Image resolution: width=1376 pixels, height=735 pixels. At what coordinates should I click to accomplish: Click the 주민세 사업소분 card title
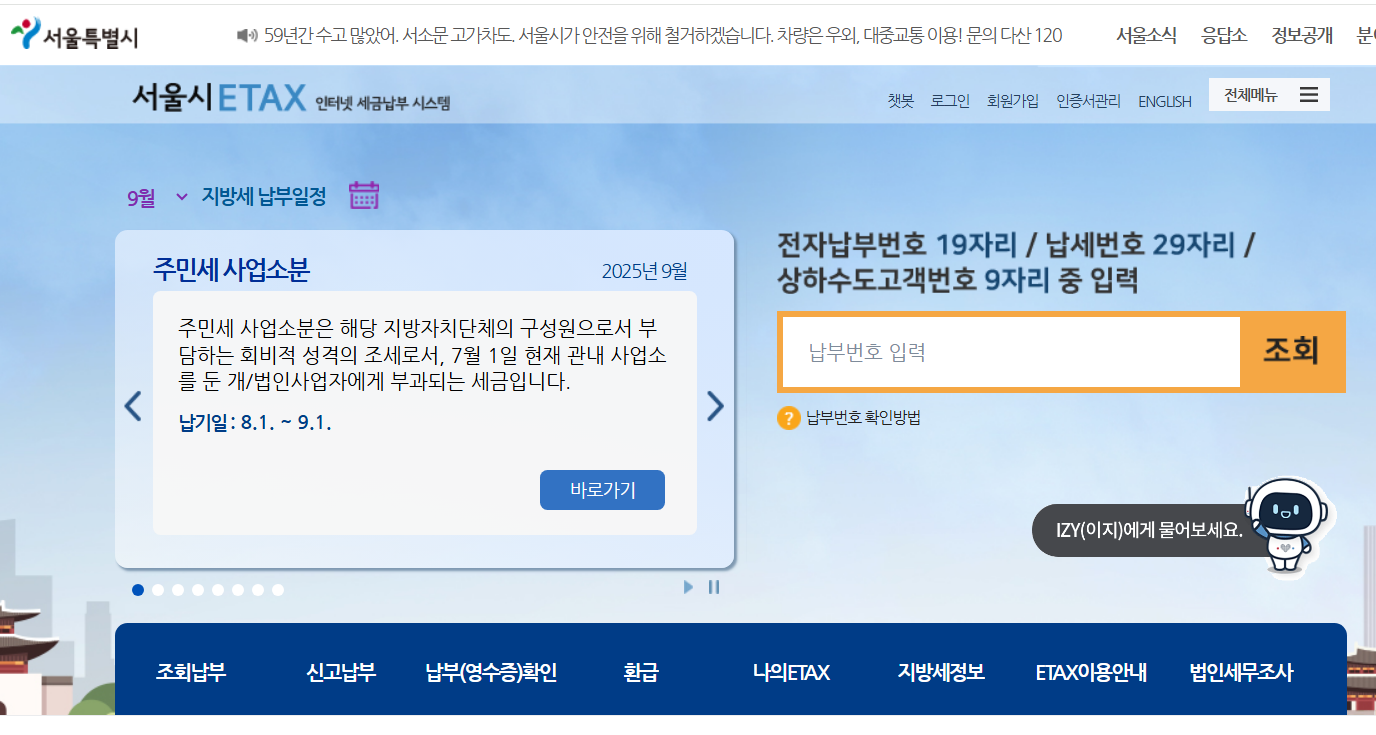(x=231, y=270)
